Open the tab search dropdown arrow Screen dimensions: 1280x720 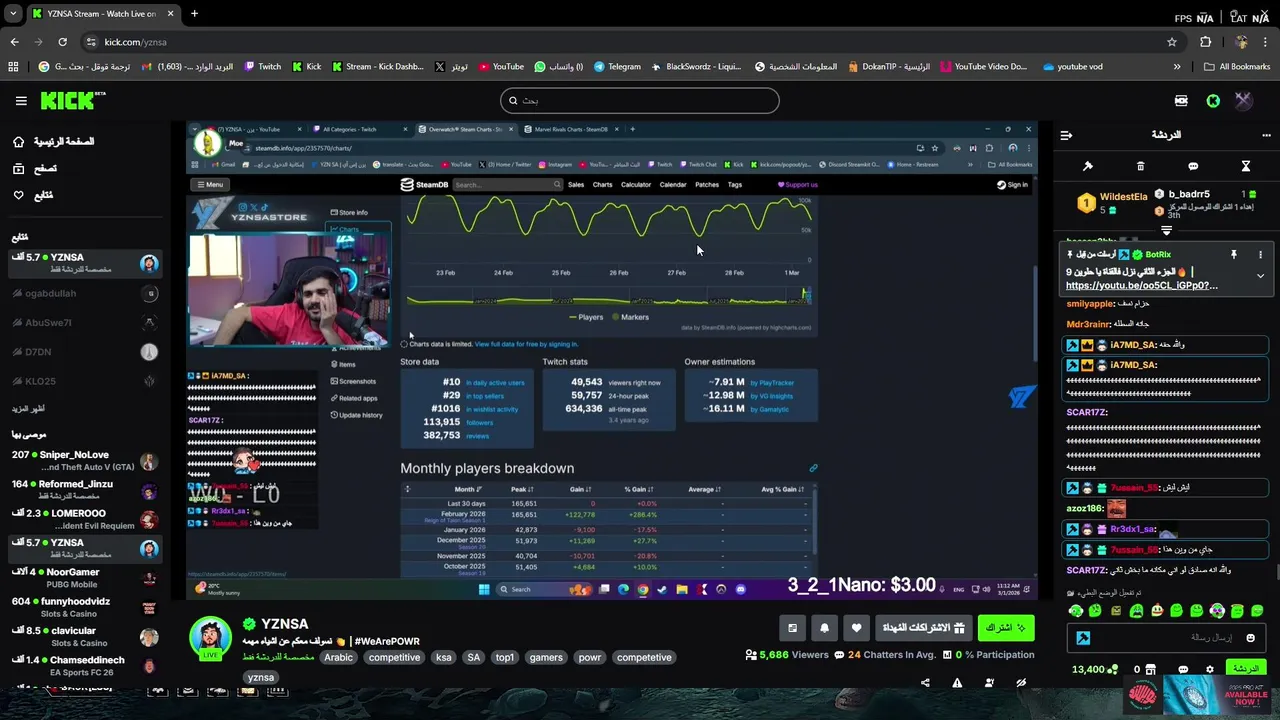(x=13, y=14)
